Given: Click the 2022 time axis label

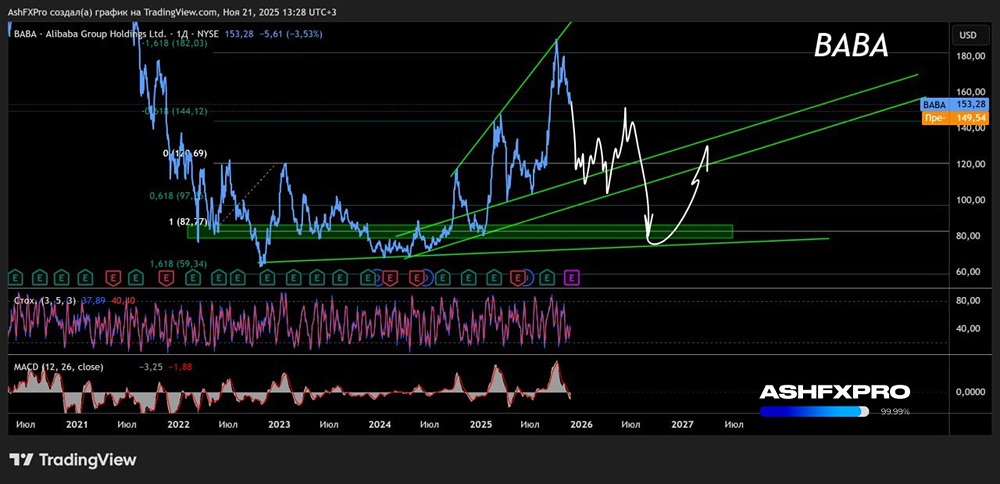Looking at the screenshot, I should tap(178, 424).
